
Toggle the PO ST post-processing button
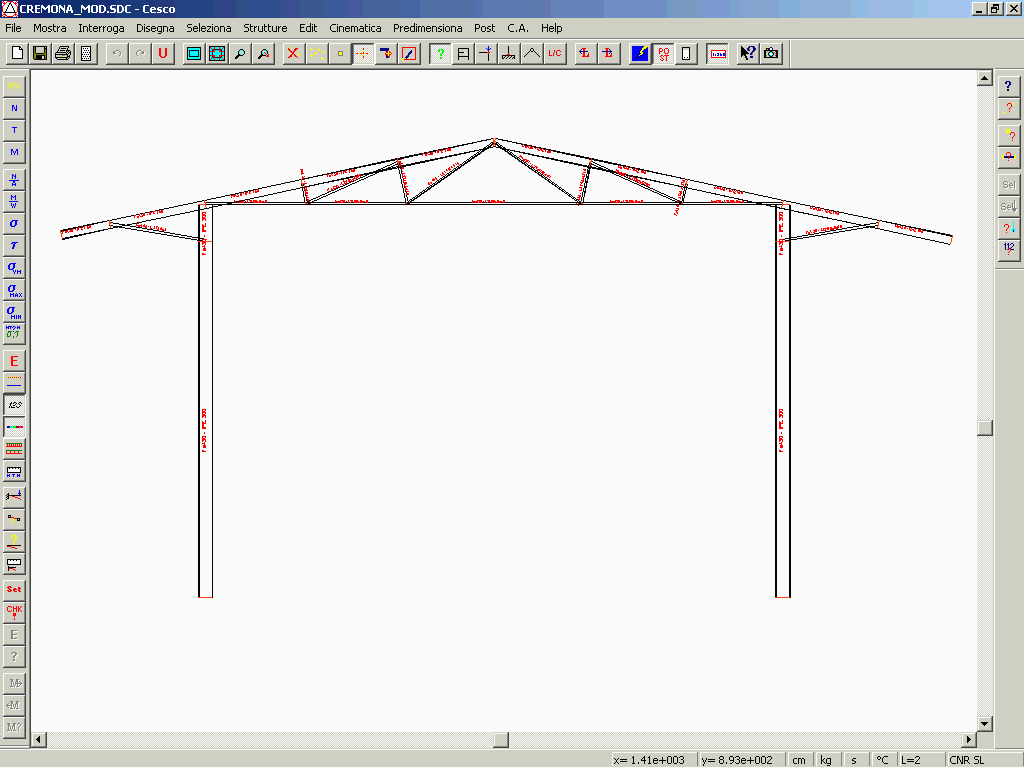coord(664,53)
